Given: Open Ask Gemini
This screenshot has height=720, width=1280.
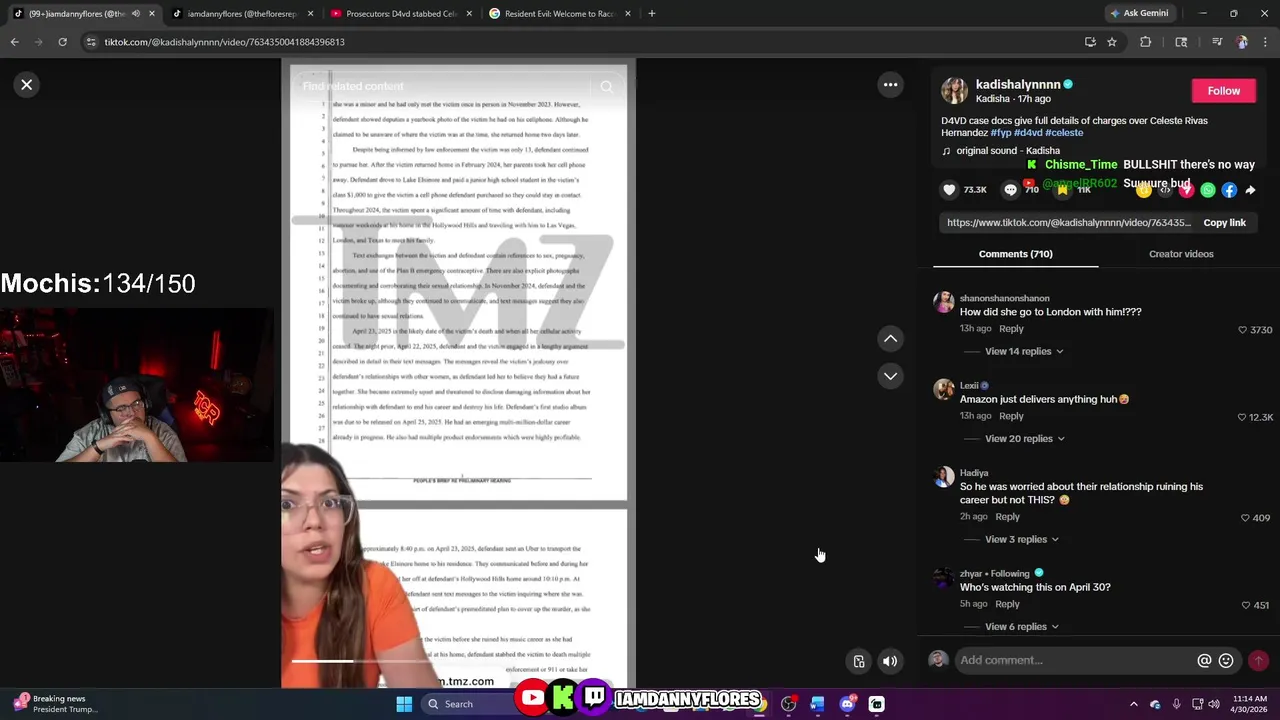Looking at the screenshot, I should 1139,14.
